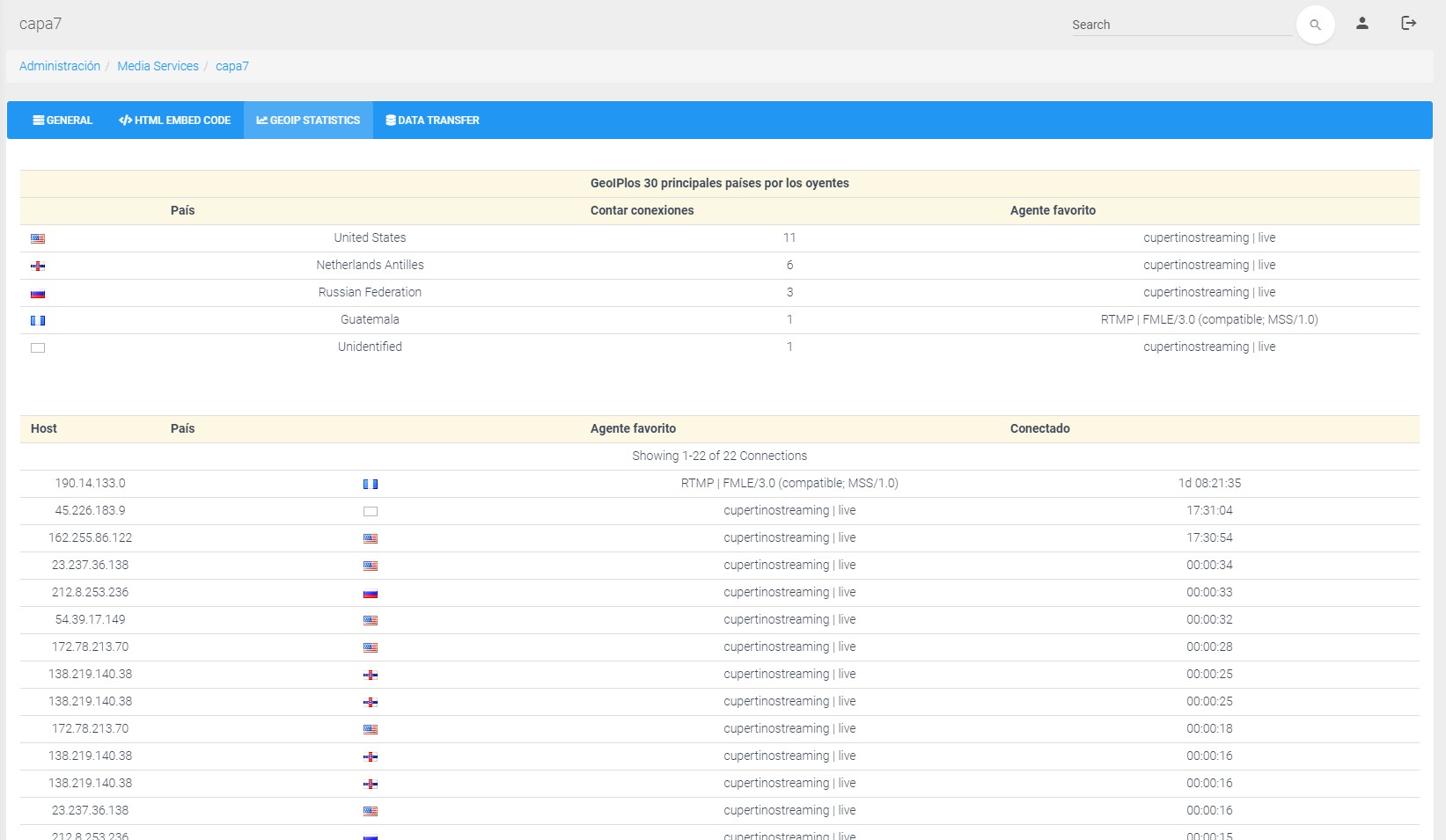Viewport: 1446px width, 840px height.
Task: Click the Netherlands Antilles flag in summary table
Action: click(x=38, y=266)
